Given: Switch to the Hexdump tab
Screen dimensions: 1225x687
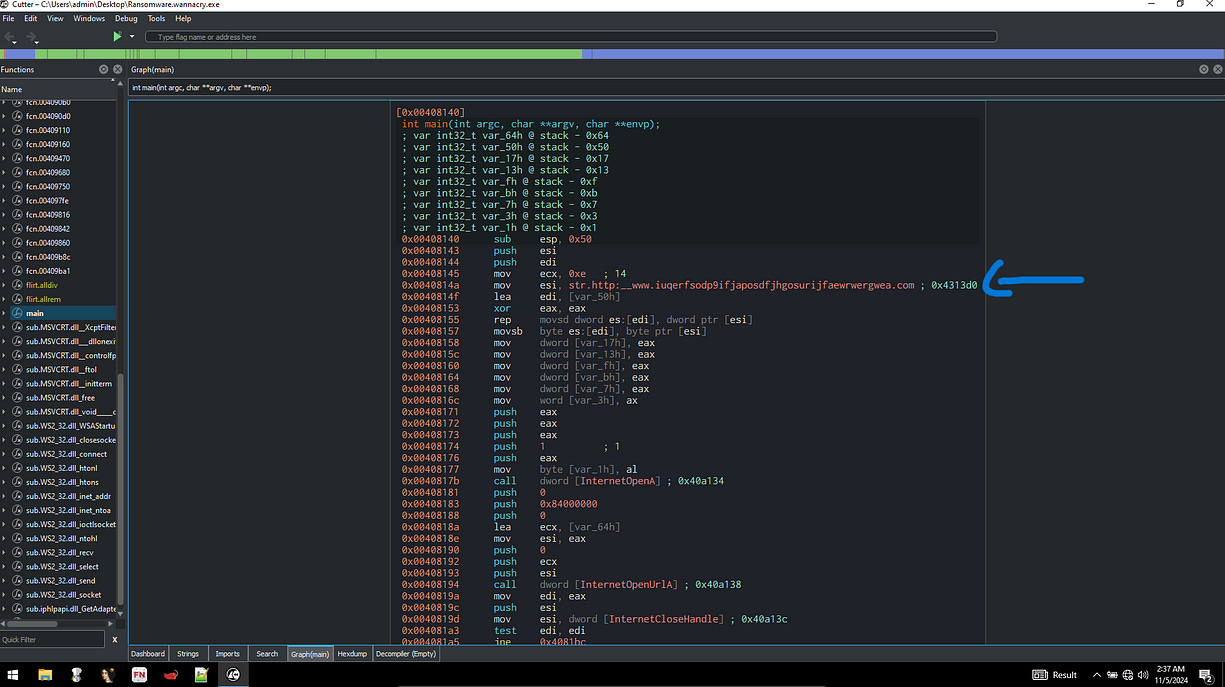Looking at the screenshot, I should [x=352, y=654].
